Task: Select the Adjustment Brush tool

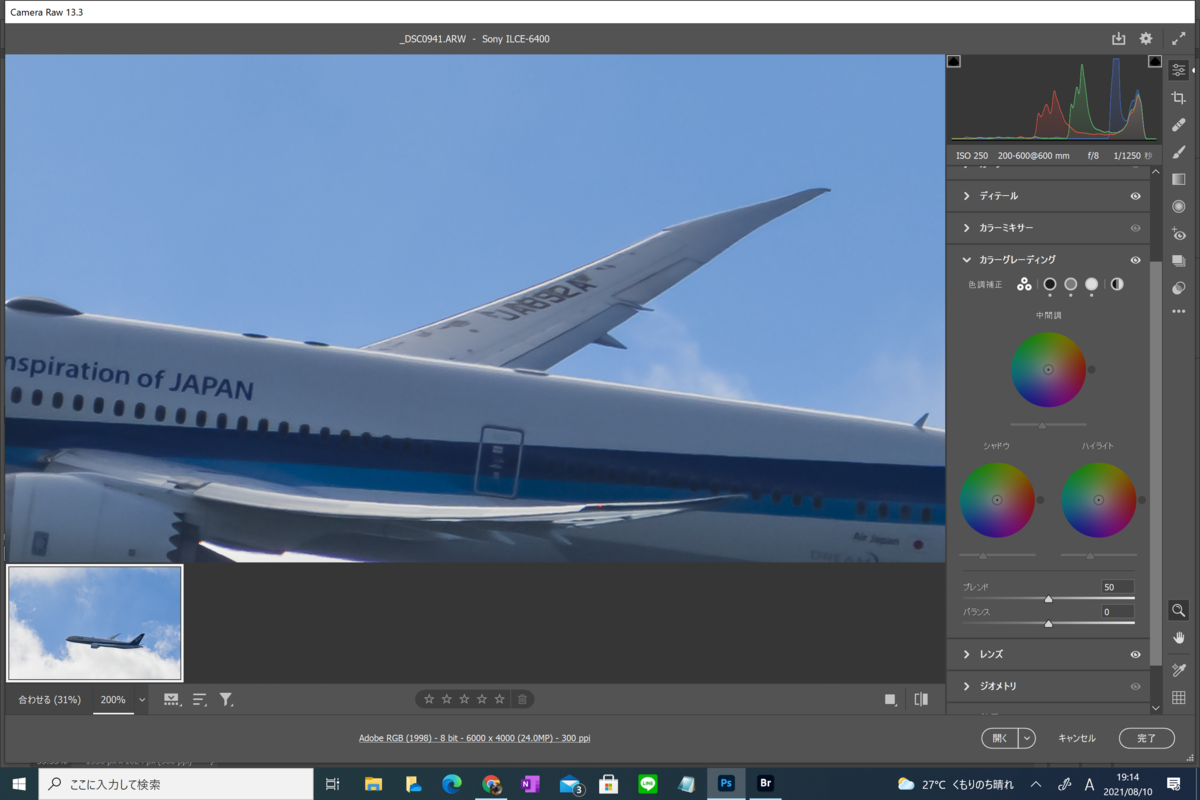Action: tap(1179, 152)
